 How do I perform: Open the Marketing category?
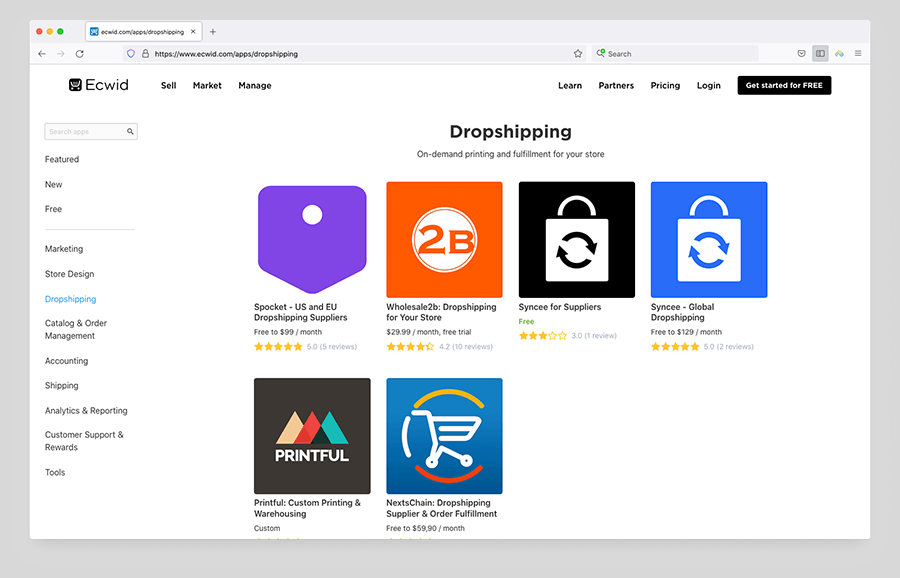[x=64, y=249]
